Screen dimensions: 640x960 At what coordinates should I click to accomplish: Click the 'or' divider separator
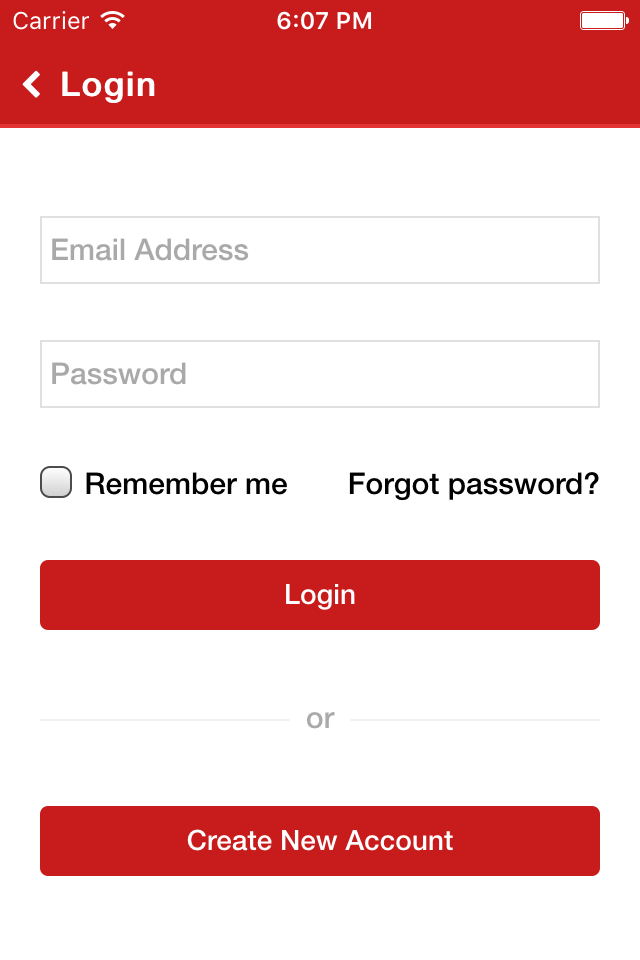[320, 719]
